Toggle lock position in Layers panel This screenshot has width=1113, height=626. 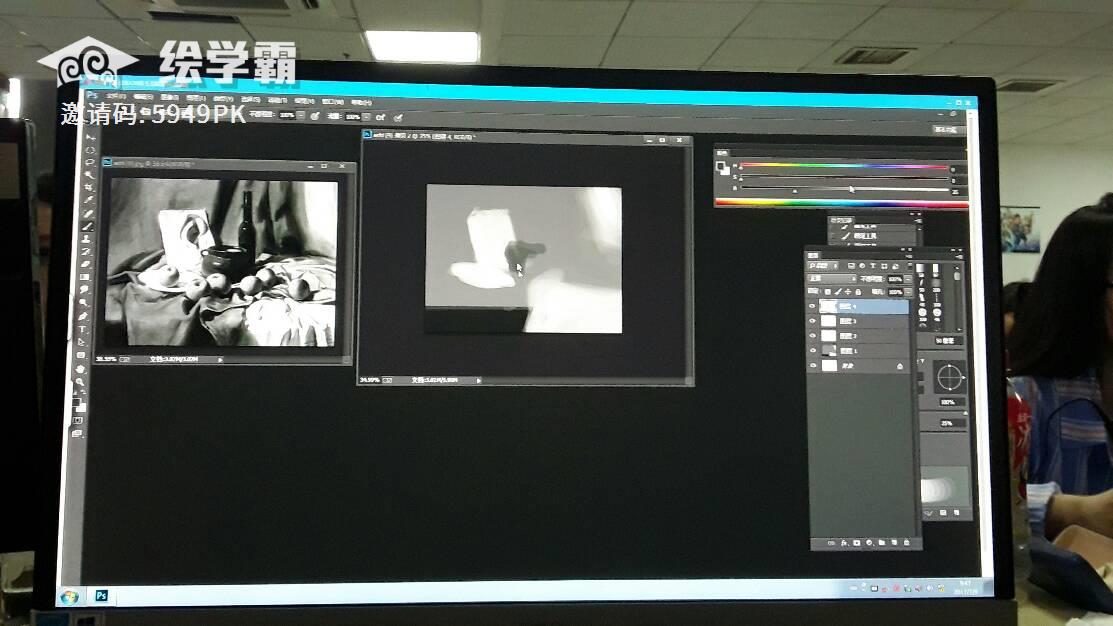pos(848,292)
